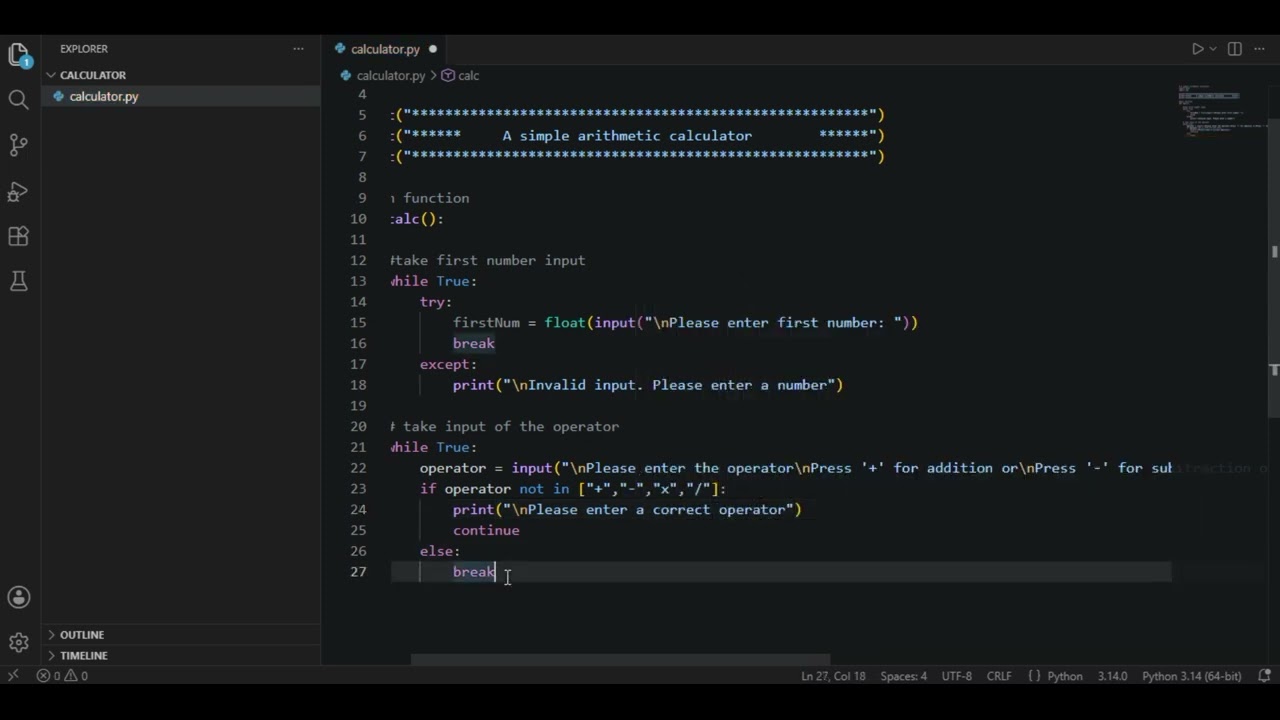Image resolution: width=1280 pixels, height=720 pixels.
Task: Open the Search view
Action: tap(18, 99)
